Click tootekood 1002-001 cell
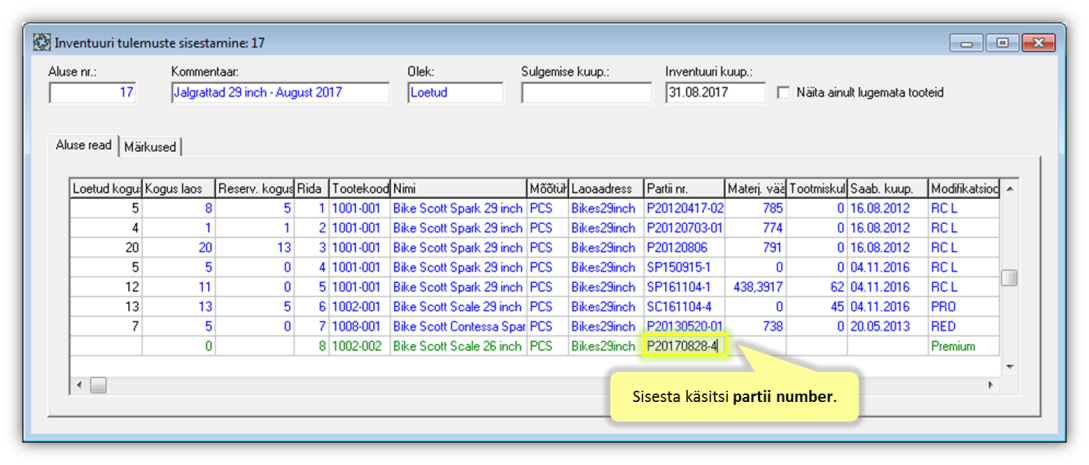This screenshot has height=465, width=1089. [x=360, y=306]
